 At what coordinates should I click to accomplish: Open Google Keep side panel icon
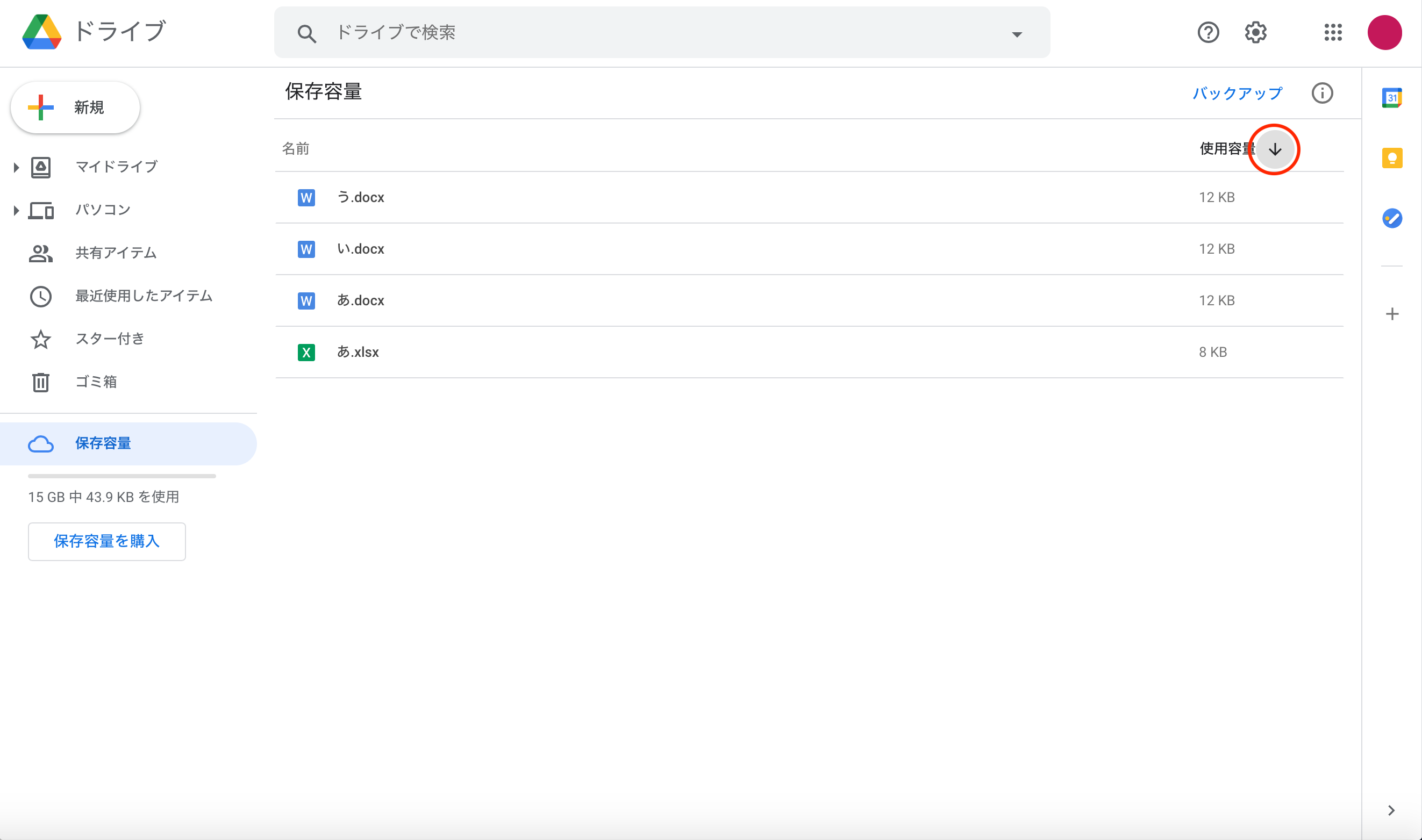[x=1391, y=158]
